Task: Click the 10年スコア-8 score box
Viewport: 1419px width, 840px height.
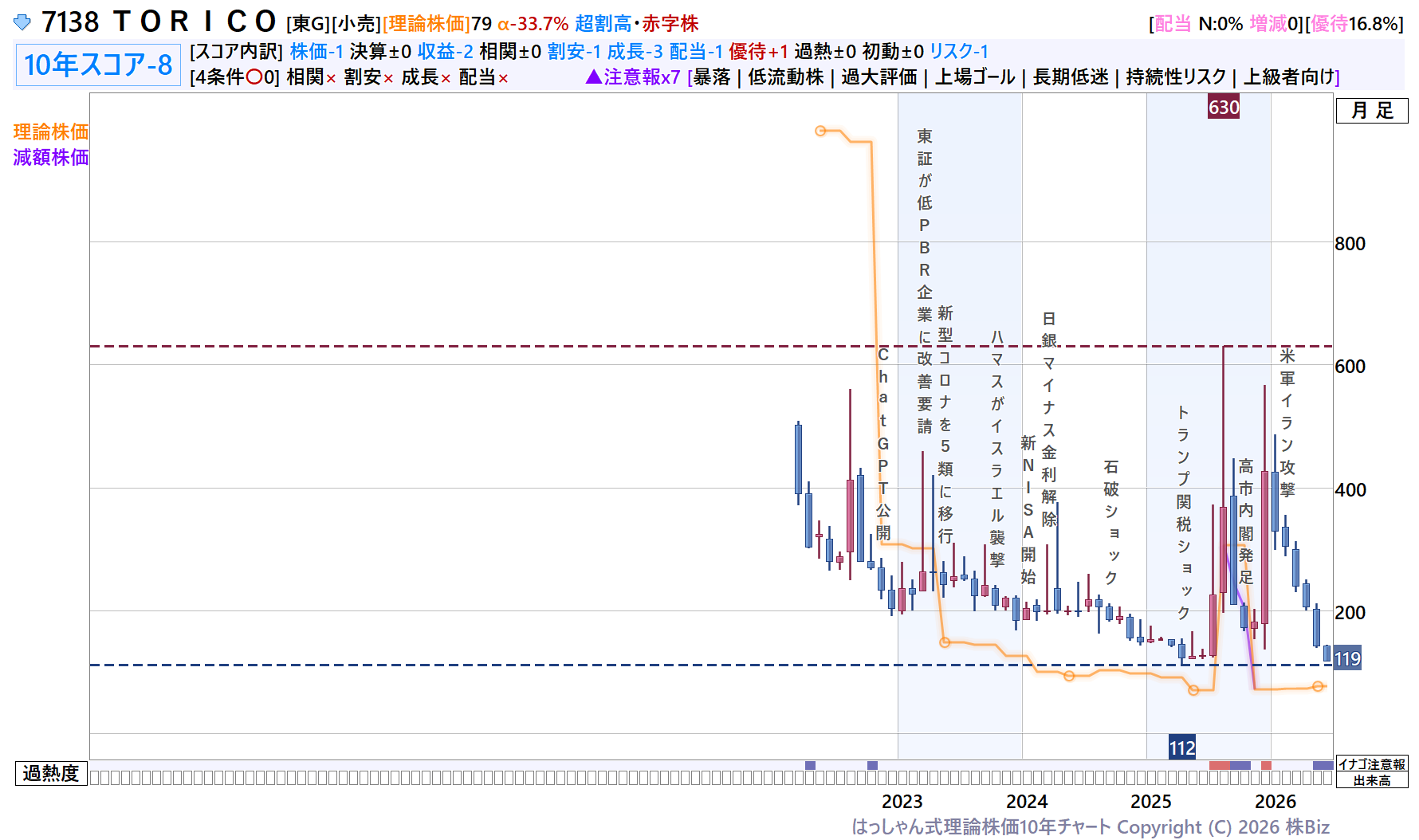Action: click(x=98, y=65)
